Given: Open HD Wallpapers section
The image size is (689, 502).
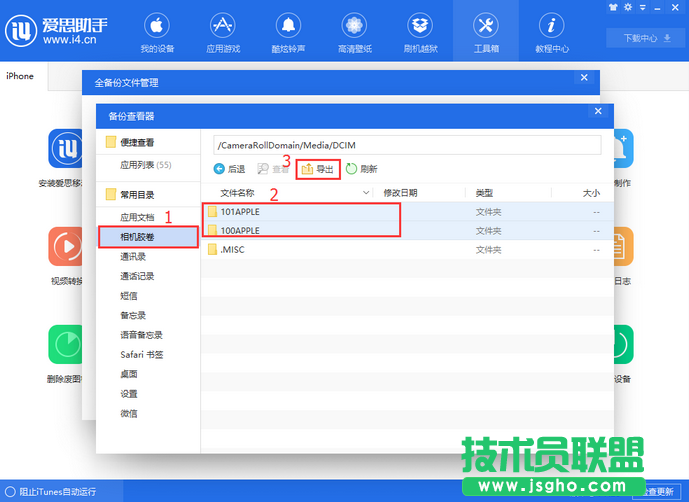Looking at the screenshot, I should [x=354, y=33].
